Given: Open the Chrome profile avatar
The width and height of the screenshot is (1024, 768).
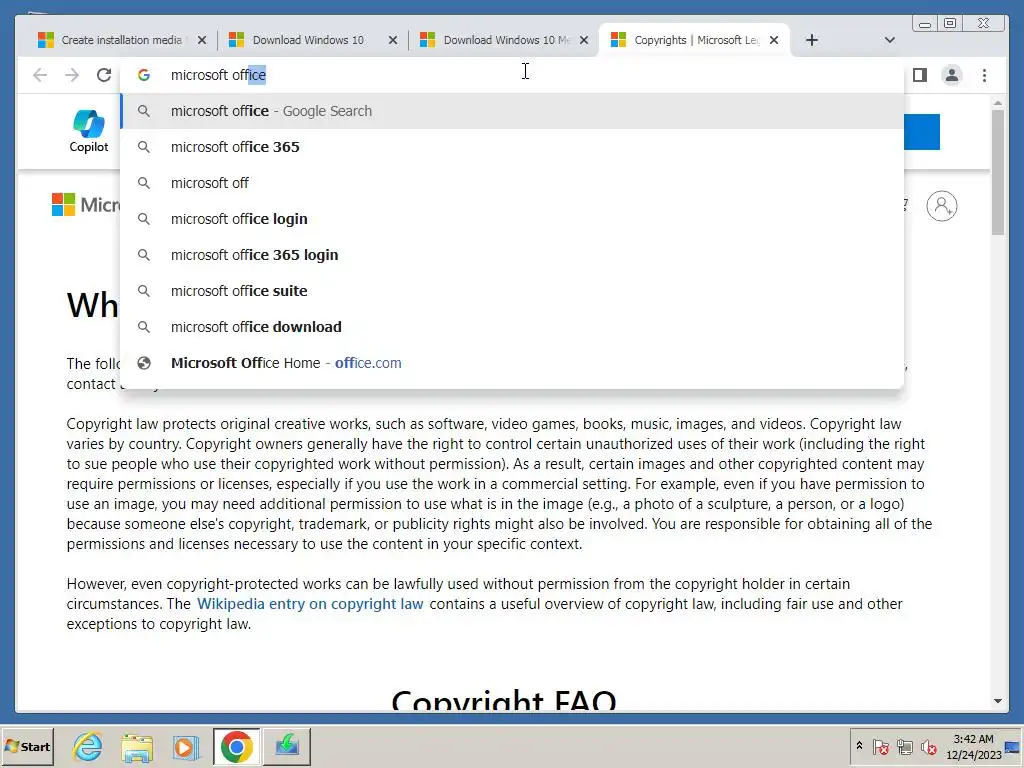Looking at the screenshot, I should (x=952, y=75).
